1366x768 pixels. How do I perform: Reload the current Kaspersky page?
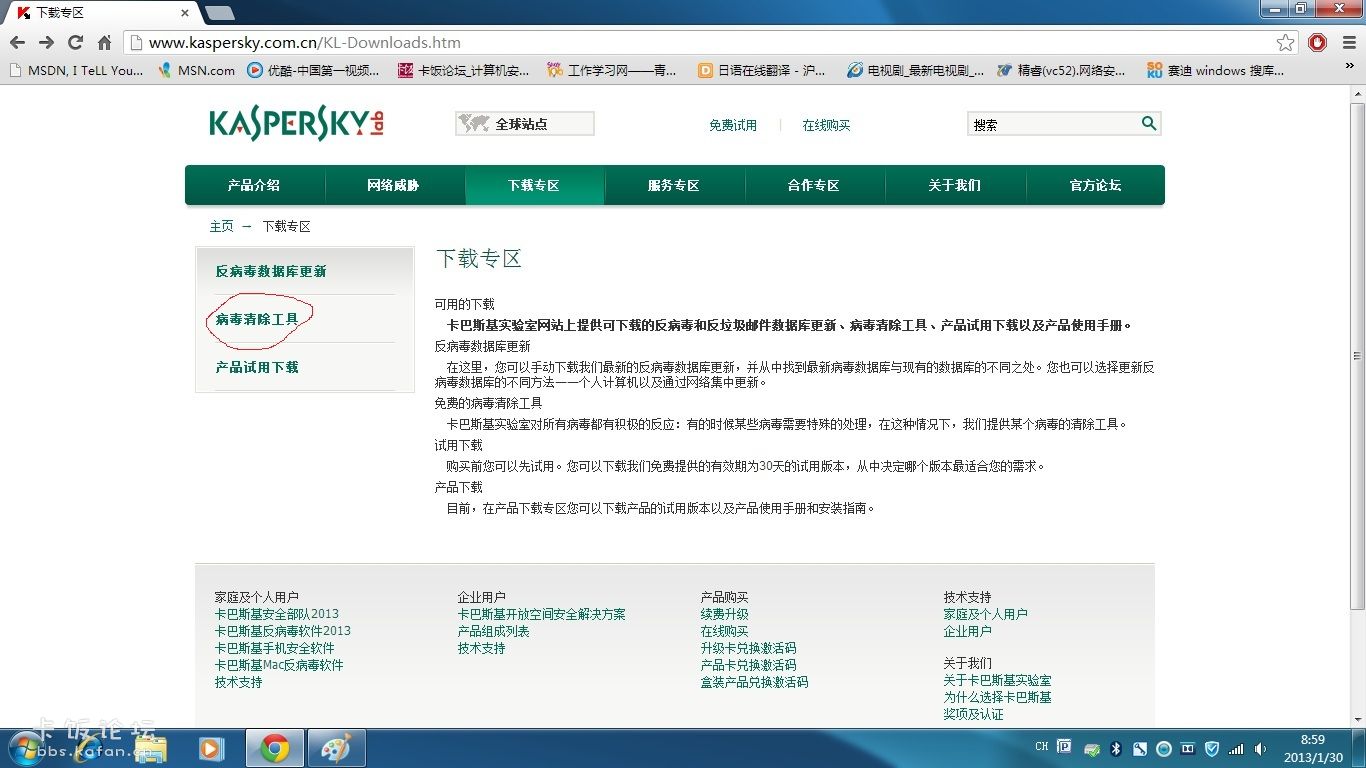pyautogui.click(x=75, y=42)
